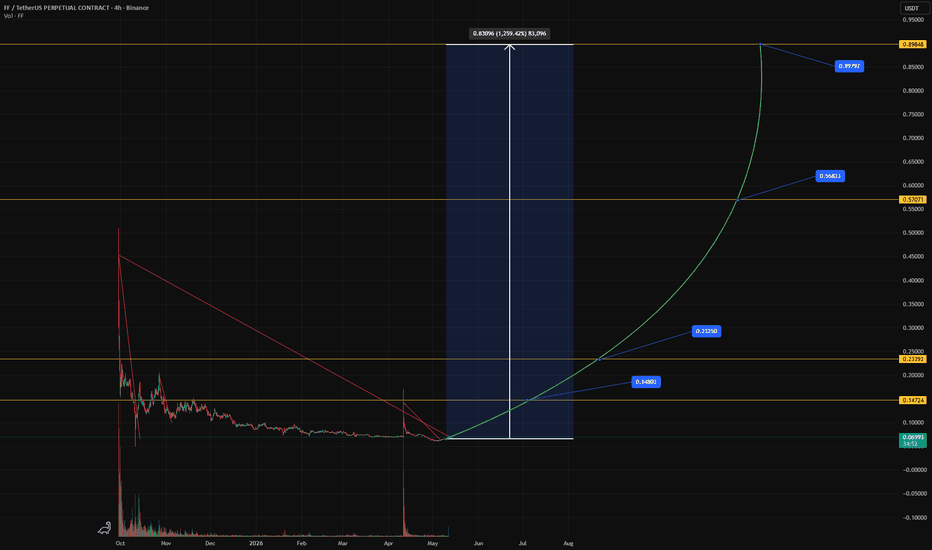Click the Apr label on time axis
The width and height of the screenshot is (932, 550).
pos(388,543)
